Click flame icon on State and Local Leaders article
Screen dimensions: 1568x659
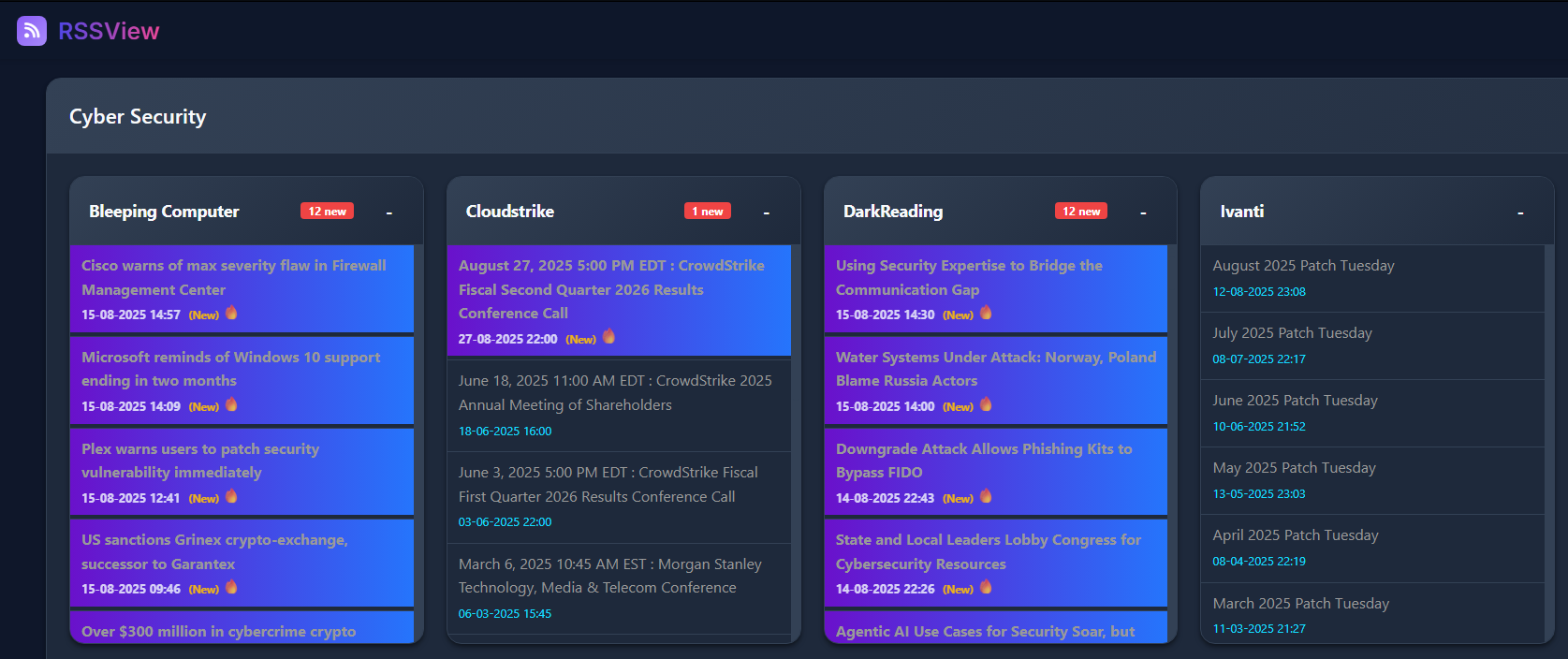pyautogui.click(x=986, y=587)
